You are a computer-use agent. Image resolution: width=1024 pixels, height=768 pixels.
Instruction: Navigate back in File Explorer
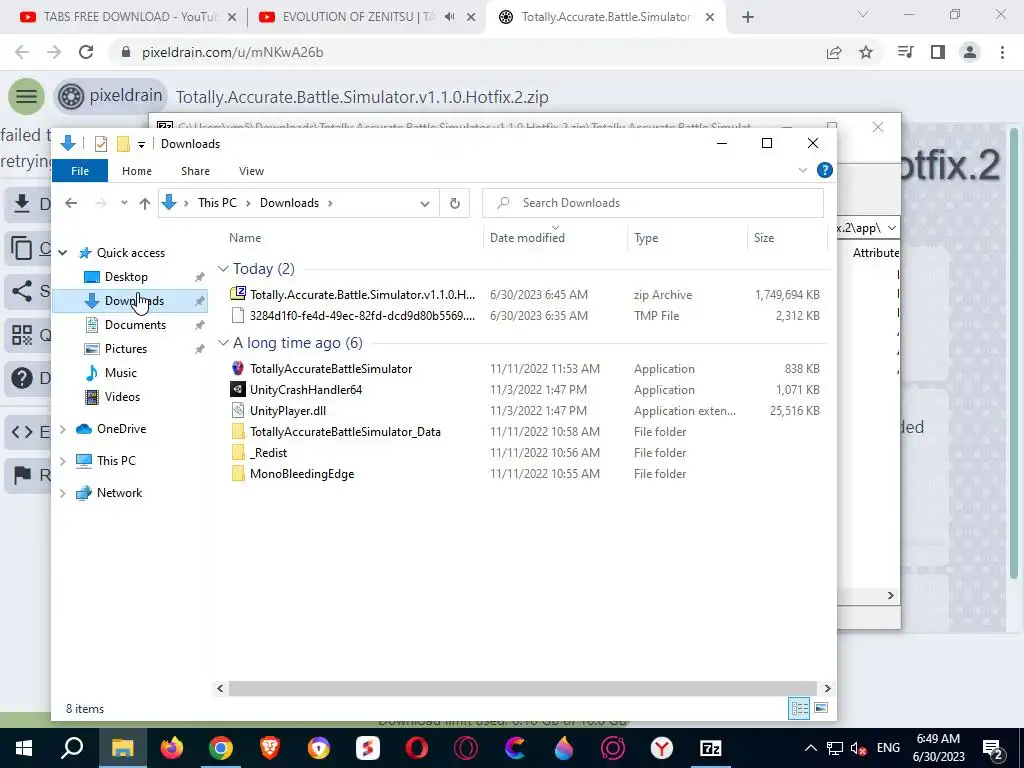tap(71, 203)
